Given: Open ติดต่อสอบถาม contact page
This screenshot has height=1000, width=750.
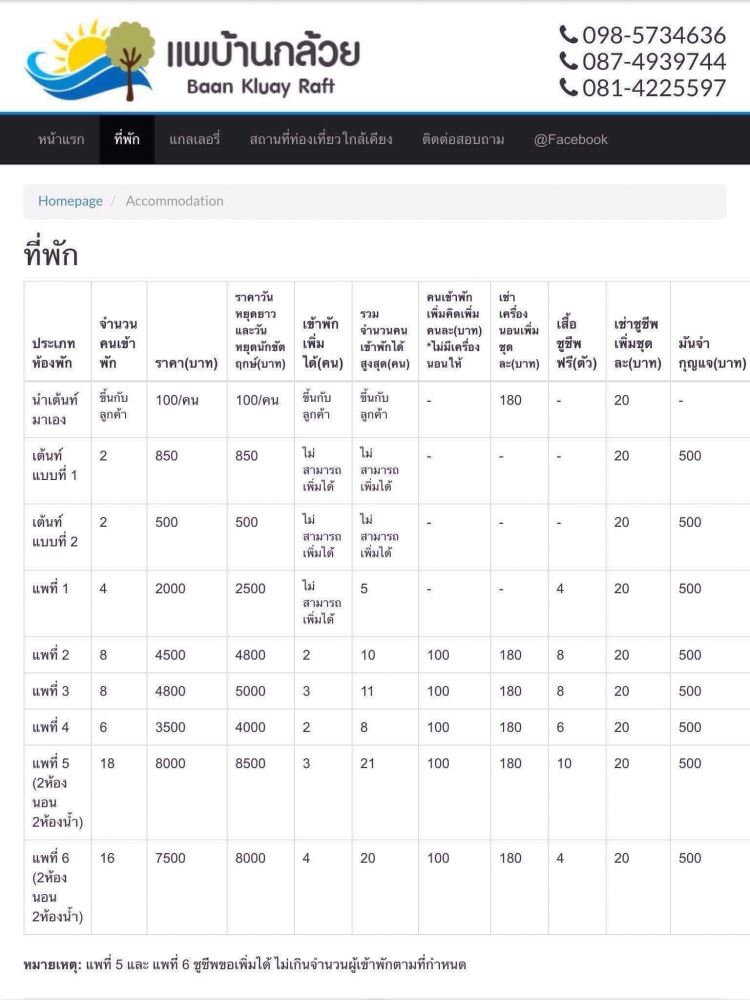Looking at the screenshot, I should (463, 140).
